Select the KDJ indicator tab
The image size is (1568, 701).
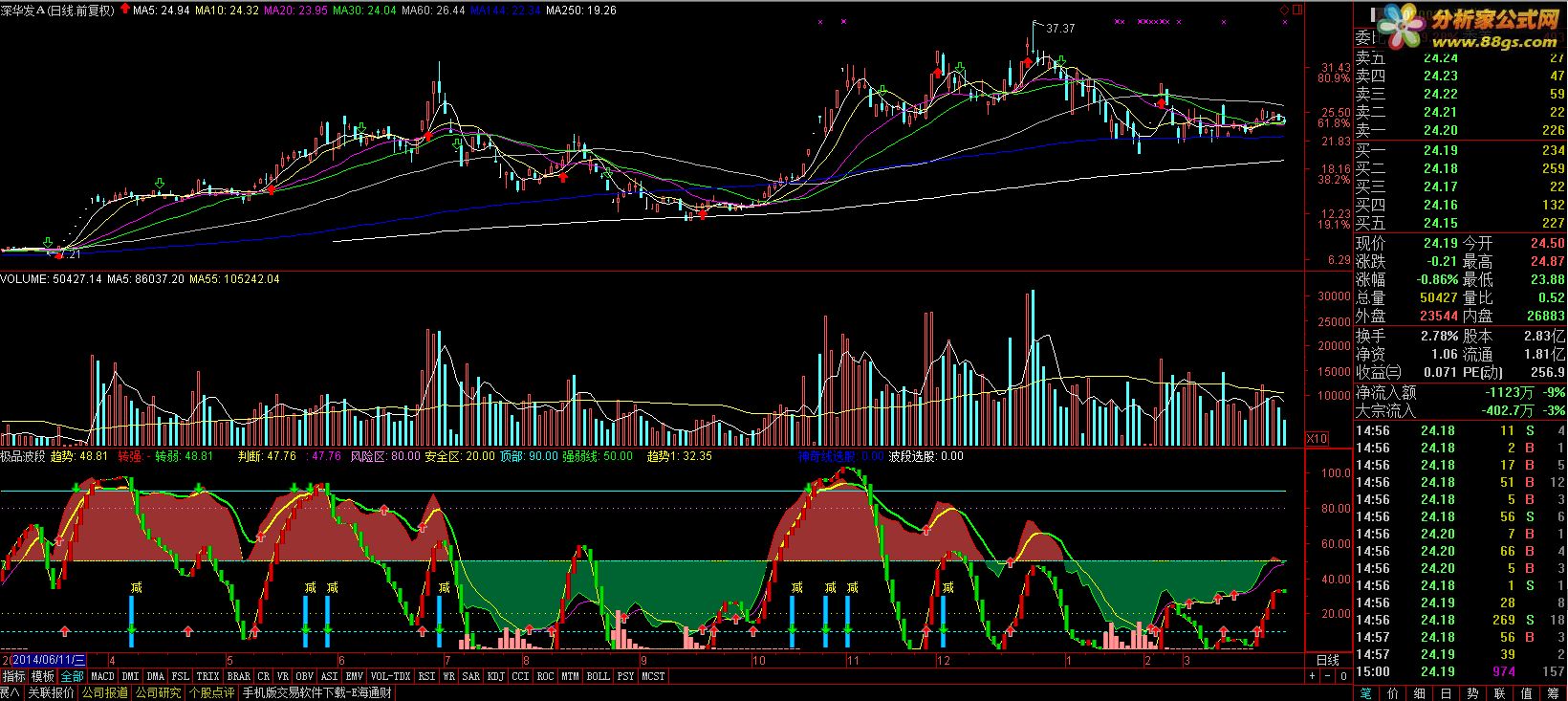(495, 676)
